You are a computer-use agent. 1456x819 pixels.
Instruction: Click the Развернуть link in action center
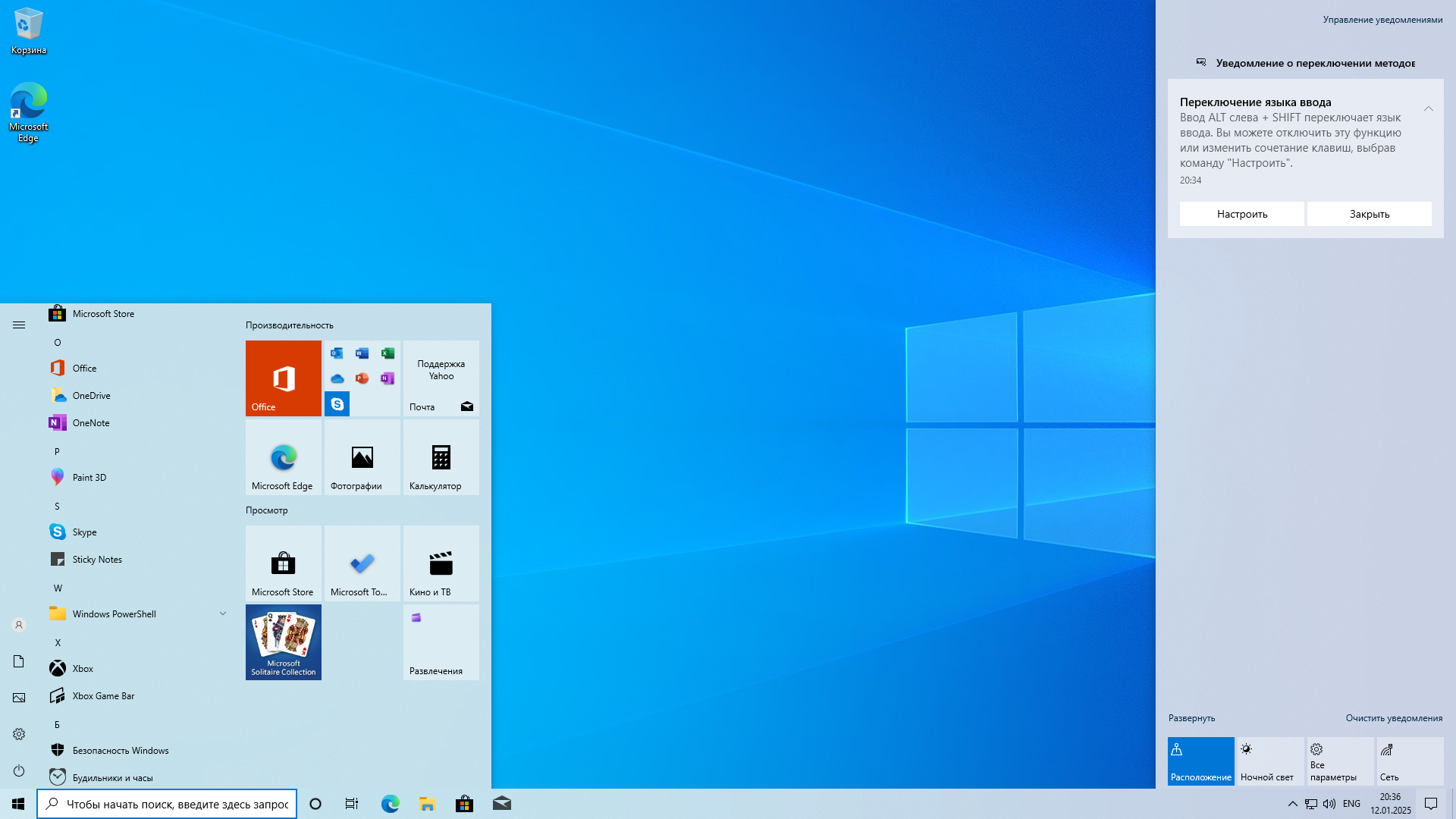click(1191, 718)
